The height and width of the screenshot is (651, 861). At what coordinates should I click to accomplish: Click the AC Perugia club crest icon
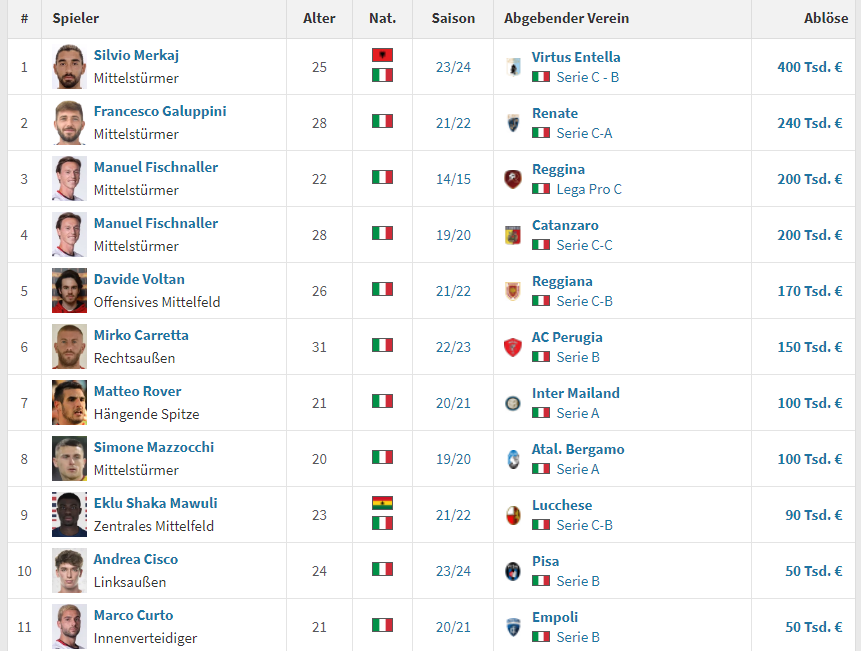[x=513, y=347]
